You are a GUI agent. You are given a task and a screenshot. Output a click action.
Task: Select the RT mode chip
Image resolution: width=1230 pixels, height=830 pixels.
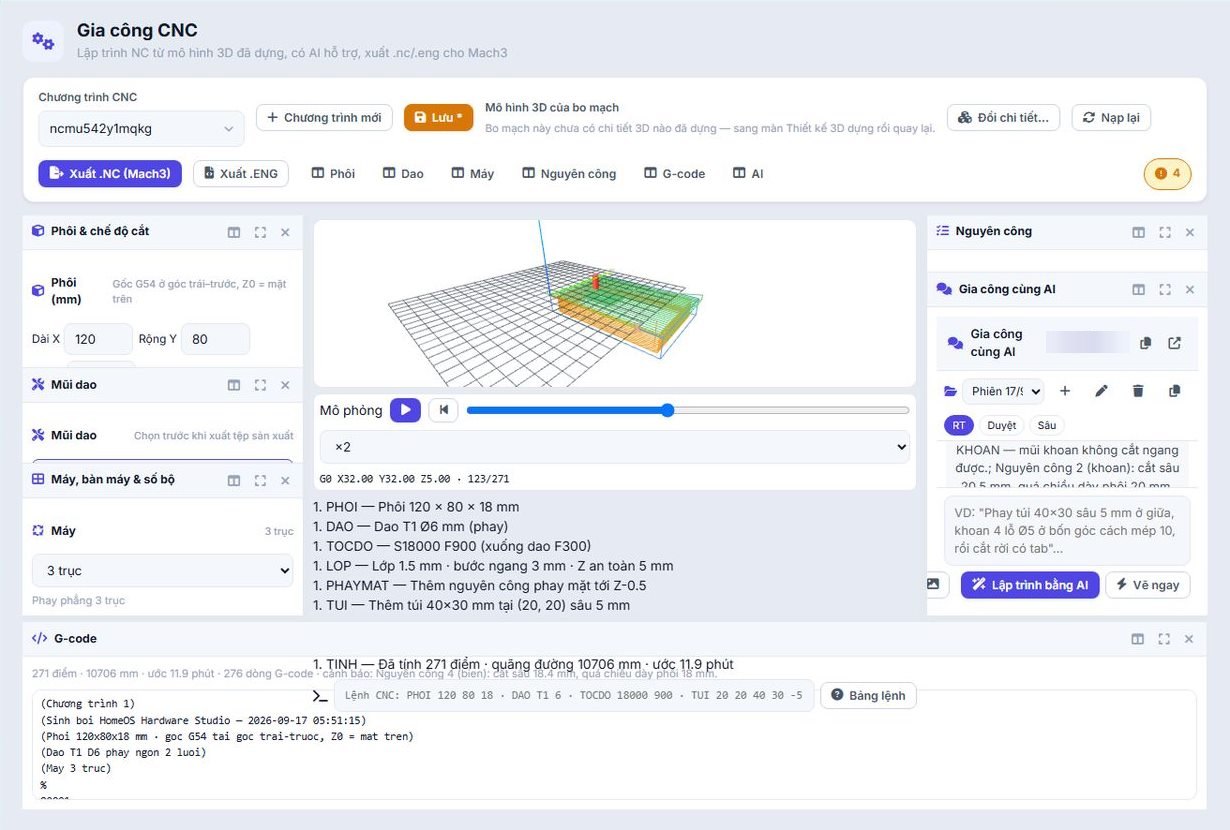coord(958,425)
